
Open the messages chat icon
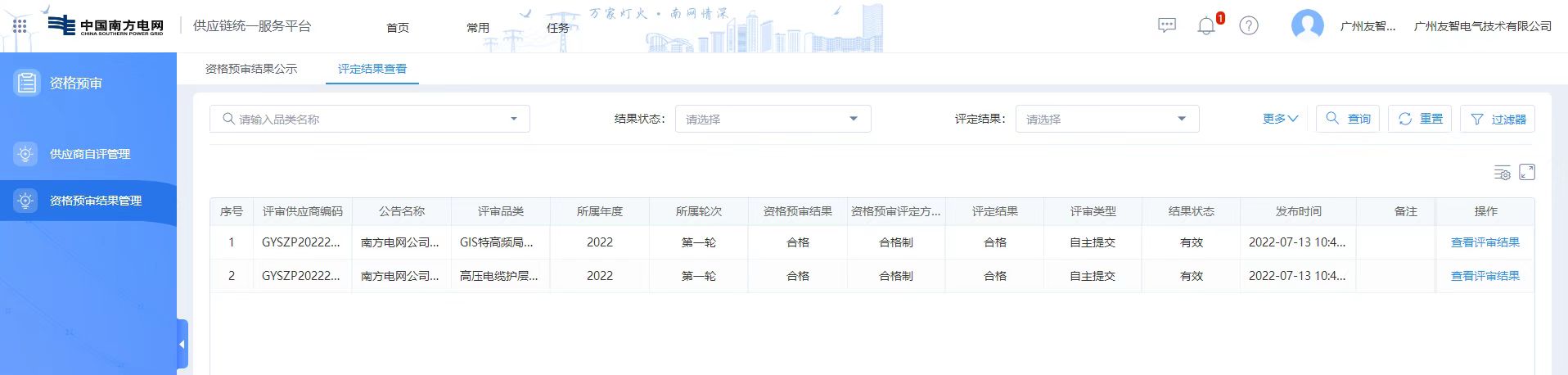(1167, 25)
